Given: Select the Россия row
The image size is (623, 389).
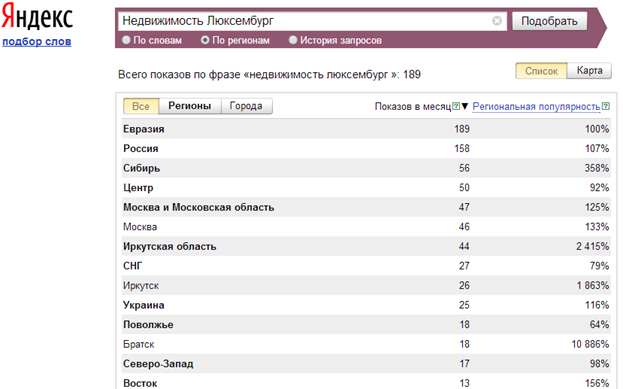Looking at the screenshot, I should coord(366,148).
